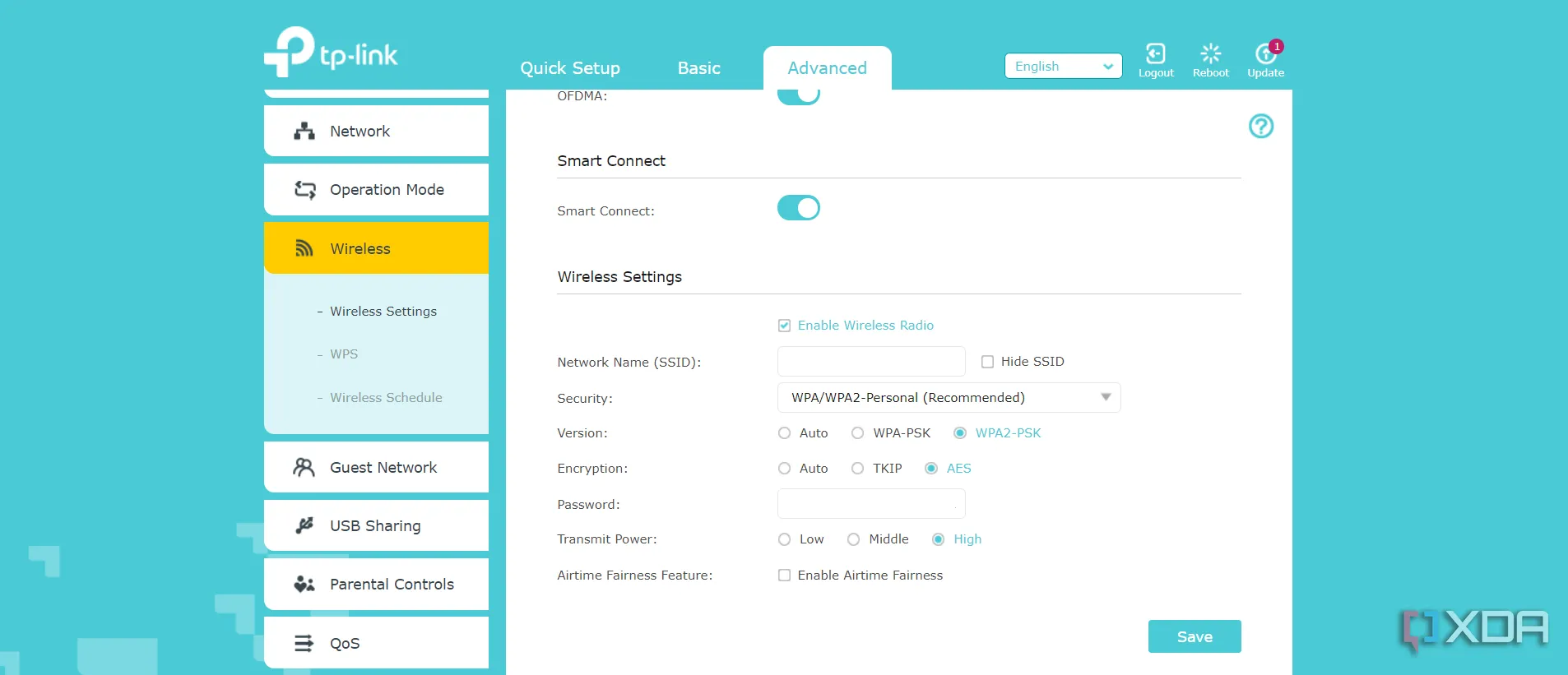
Task: Click the Logout icon
Action: tap(1156, 53)
